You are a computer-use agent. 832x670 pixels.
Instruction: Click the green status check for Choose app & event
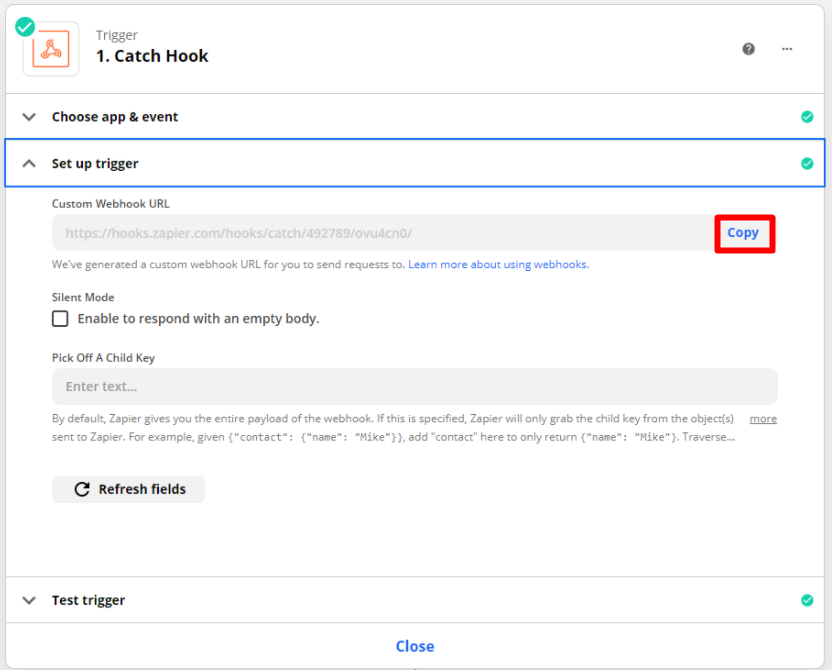click(807, 117)
